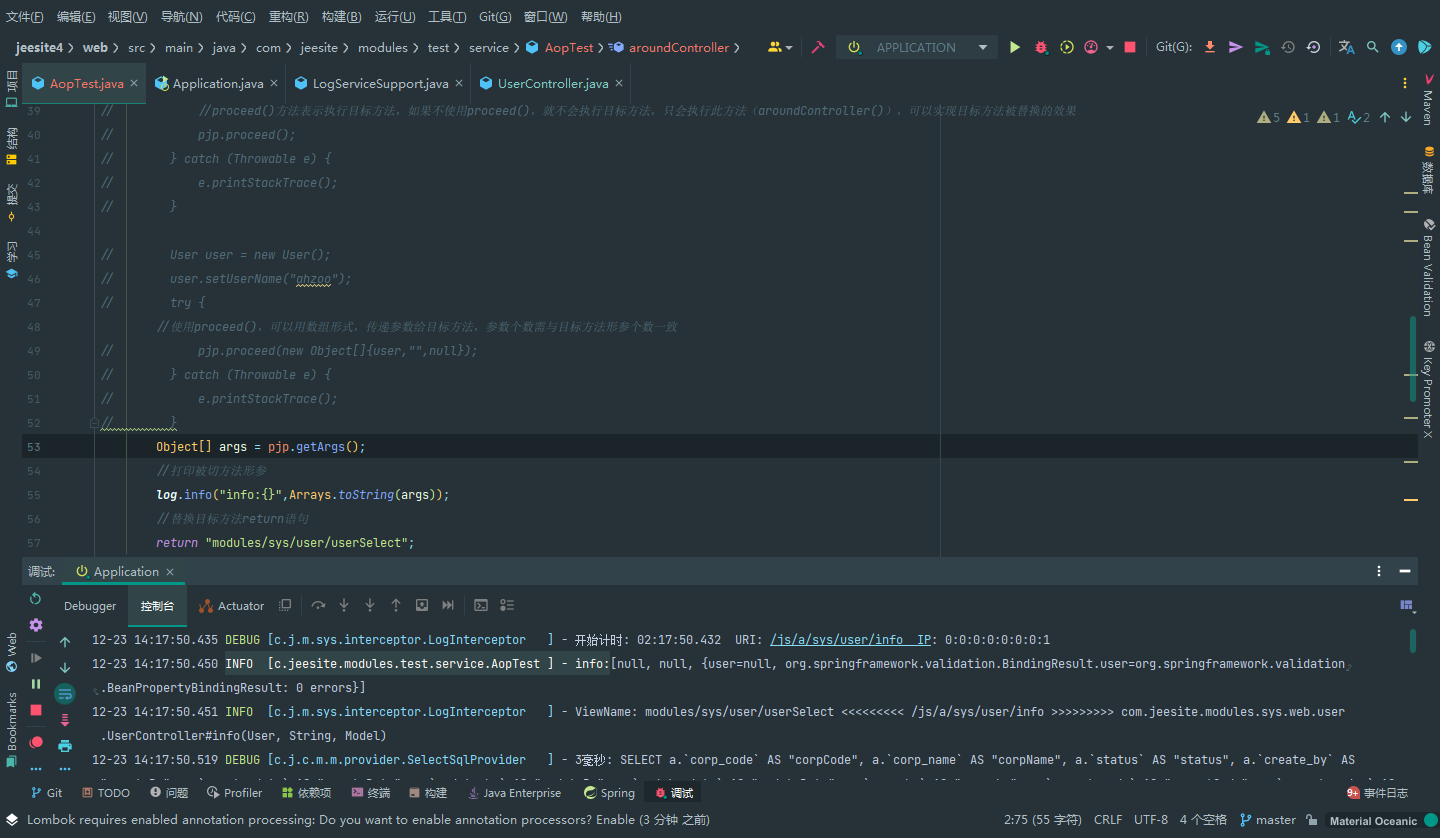Image resolution: width=1440 pixels, height=838 pixels.
Task: Expand profiler run options dropdown arrow
Action: (x=1110, y=47)
